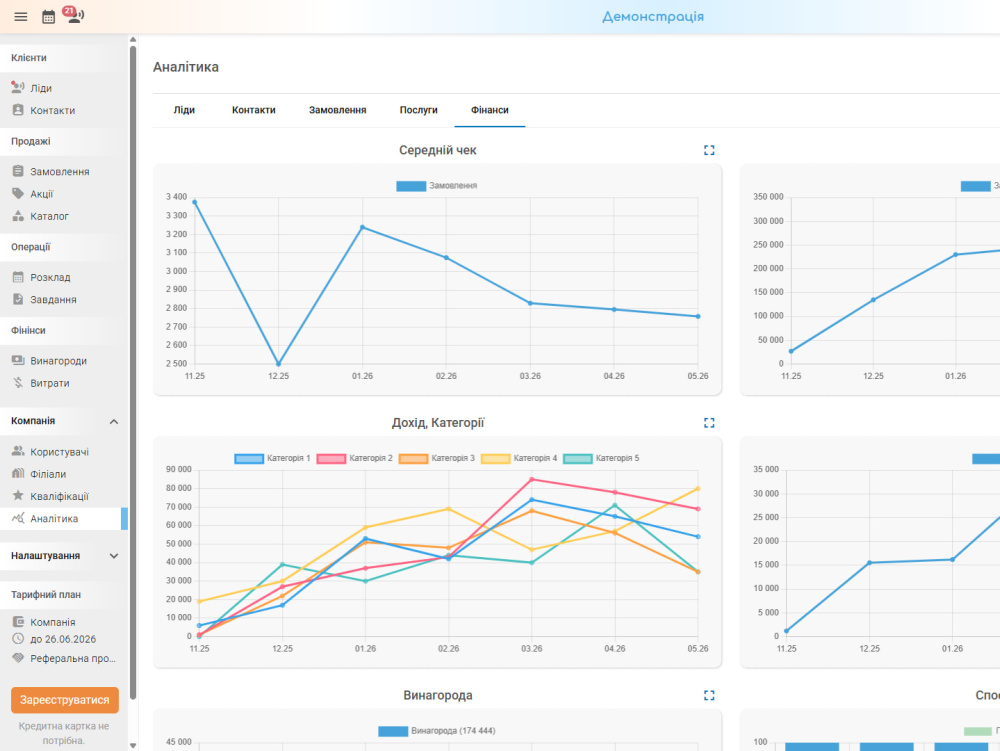Open the hamburger menu icon
1000x751 pixels.
[20, 17]
